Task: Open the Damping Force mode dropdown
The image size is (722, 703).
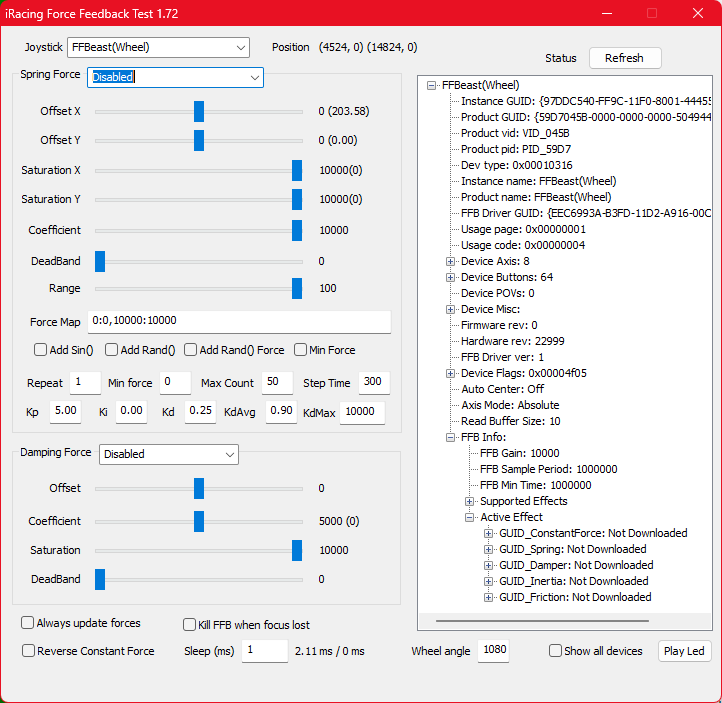Action: point(169,454)
